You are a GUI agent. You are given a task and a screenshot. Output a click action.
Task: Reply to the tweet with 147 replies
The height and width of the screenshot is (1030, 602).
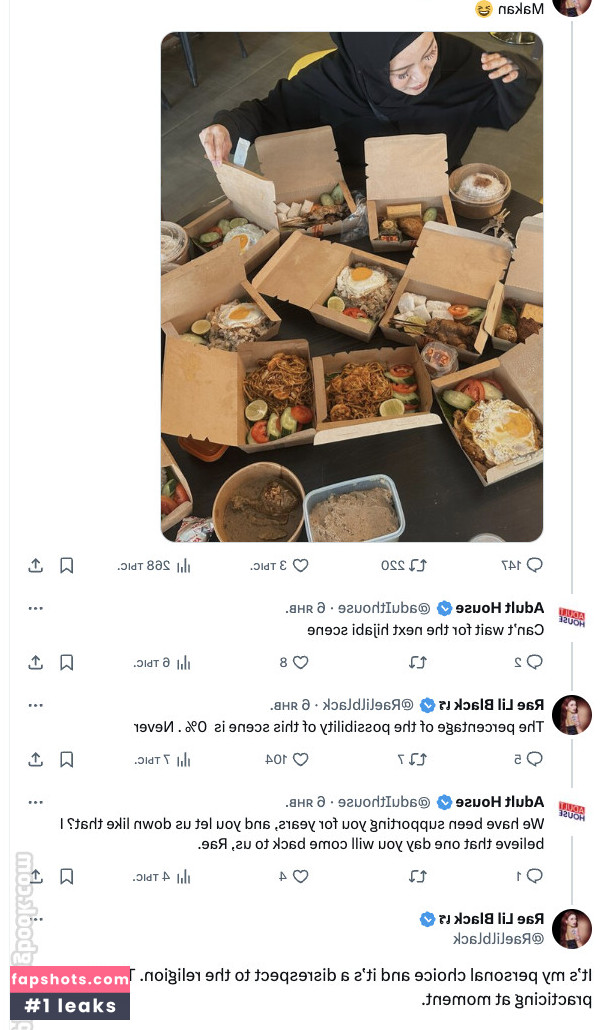pos(534,565)
